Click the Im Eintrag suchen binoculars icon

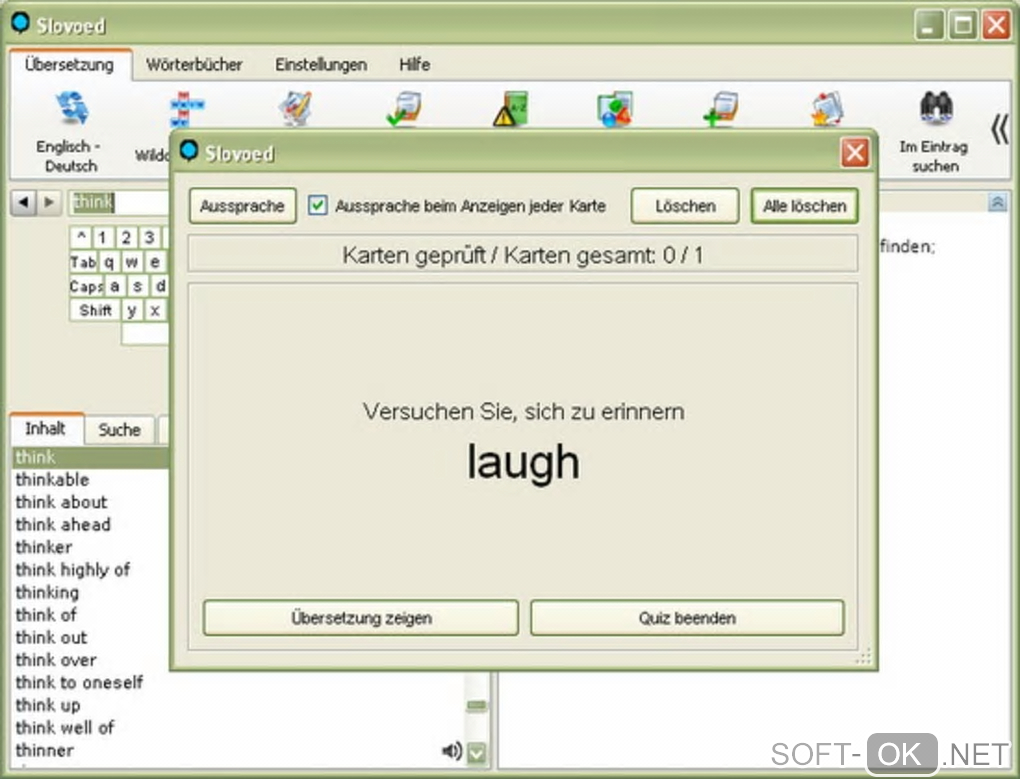click(x=936, y=107)
